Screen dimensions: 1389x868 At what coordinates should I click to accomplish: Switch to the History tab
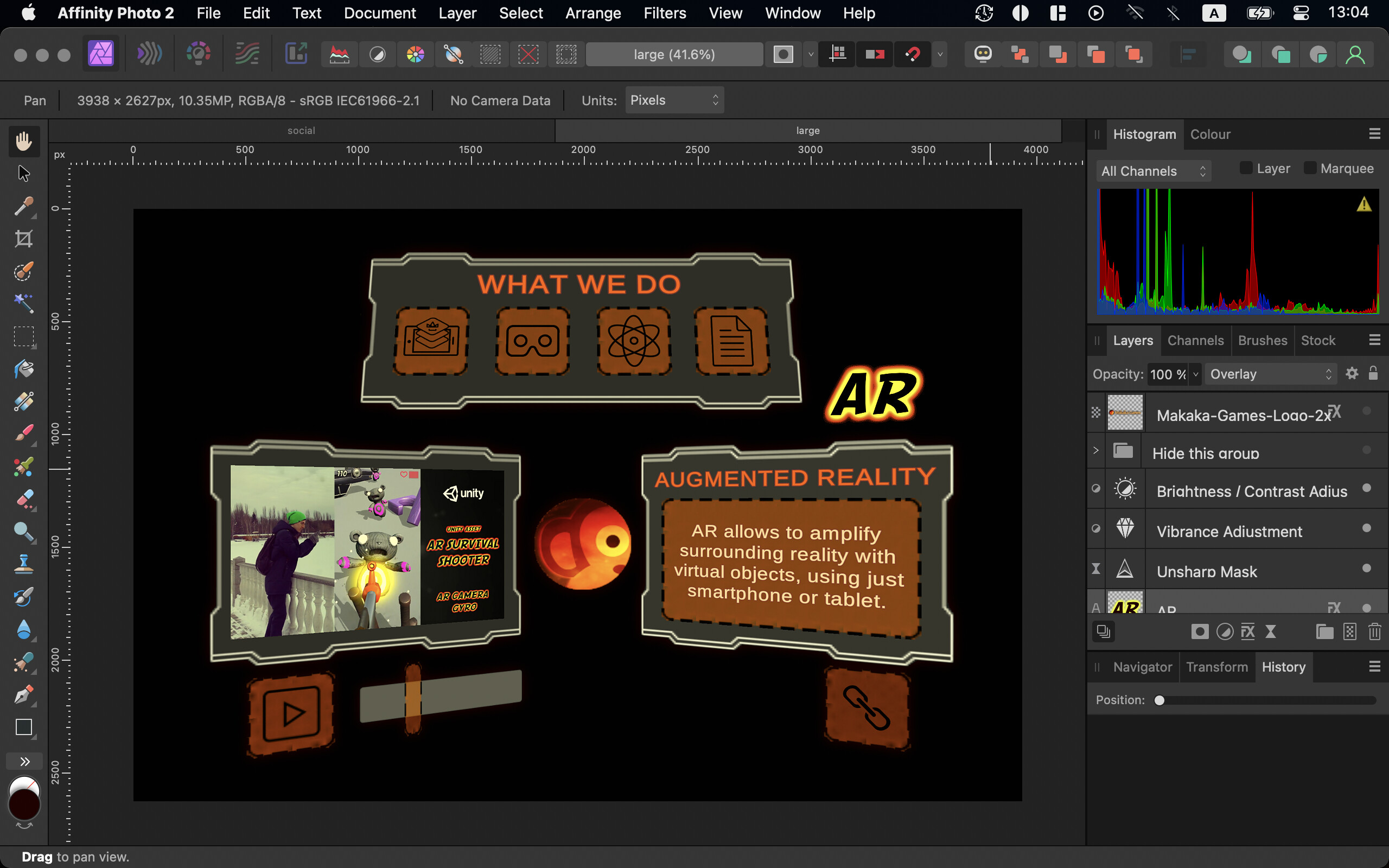tap(1284, 667)
